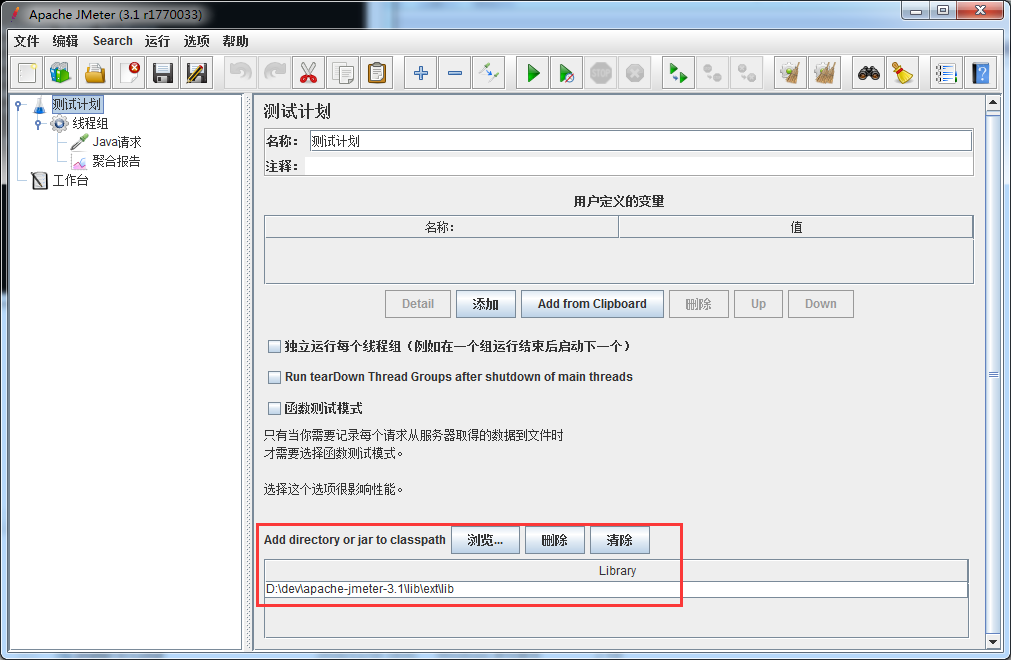Select the 聚合报告 tree node
The image size is (1011, 660).
coord(116,161)
